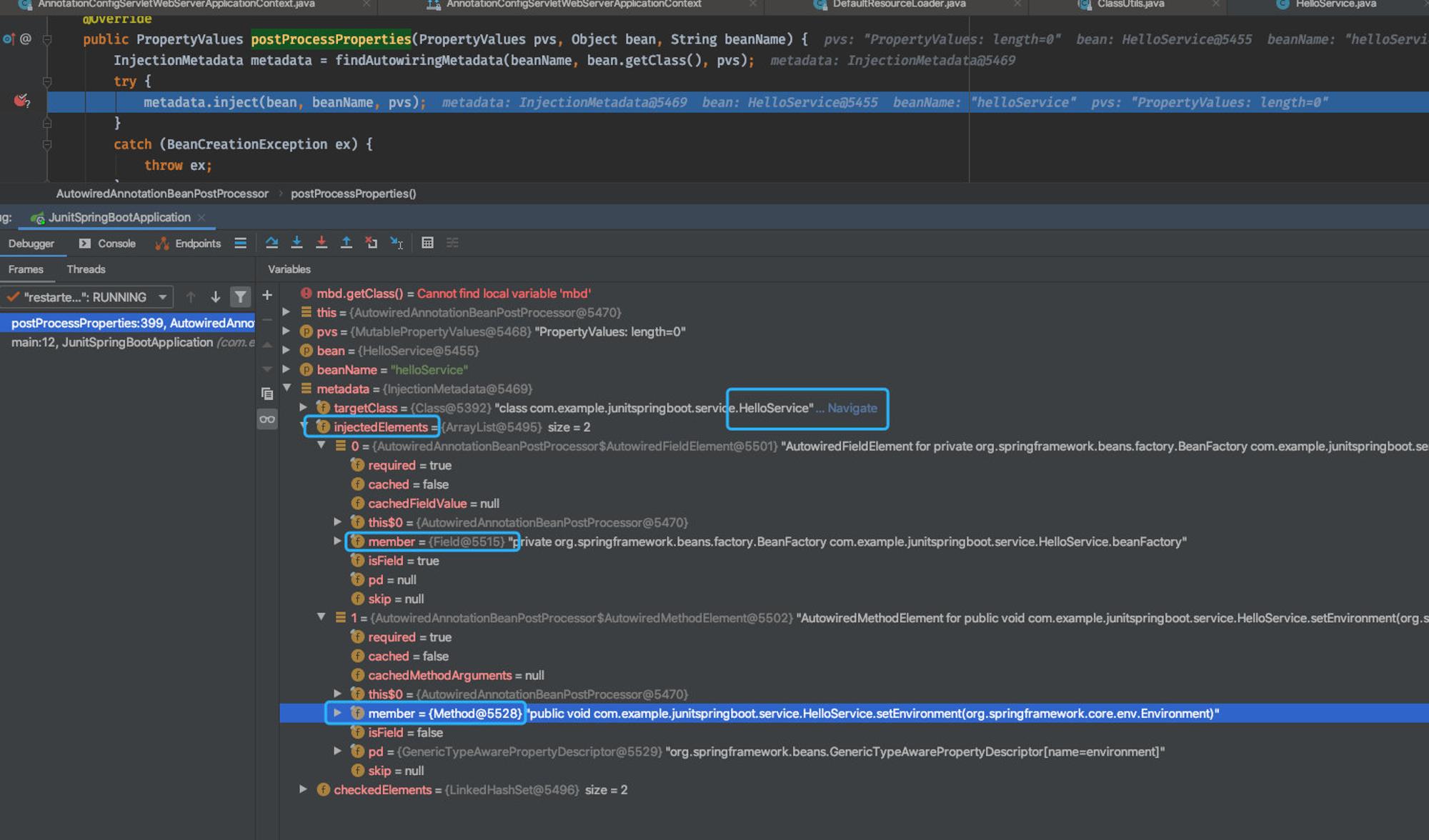Collapse the postProcessProperties method fold marker

coord(47,39)
